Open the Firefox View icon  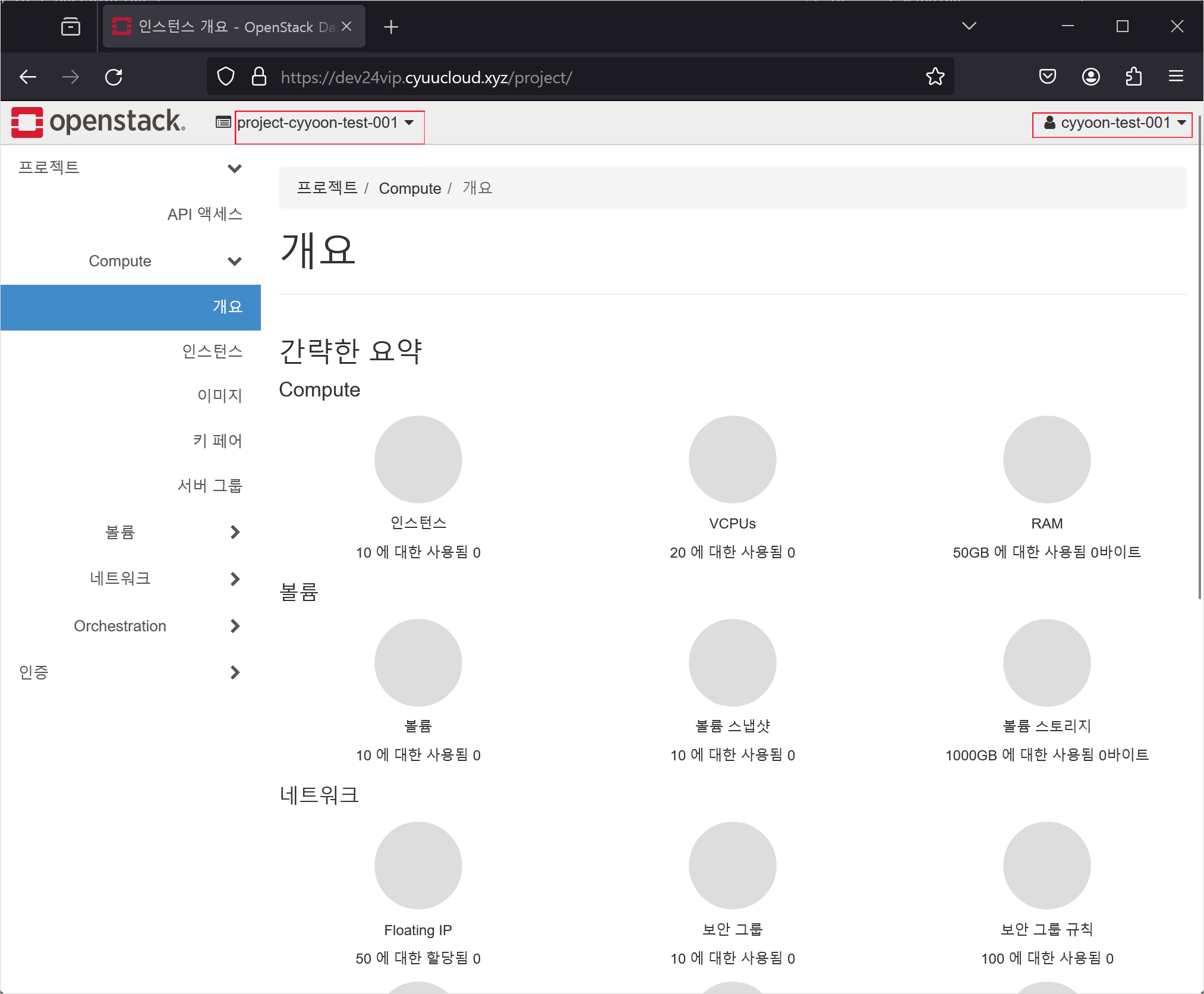(x=71, y=27)
